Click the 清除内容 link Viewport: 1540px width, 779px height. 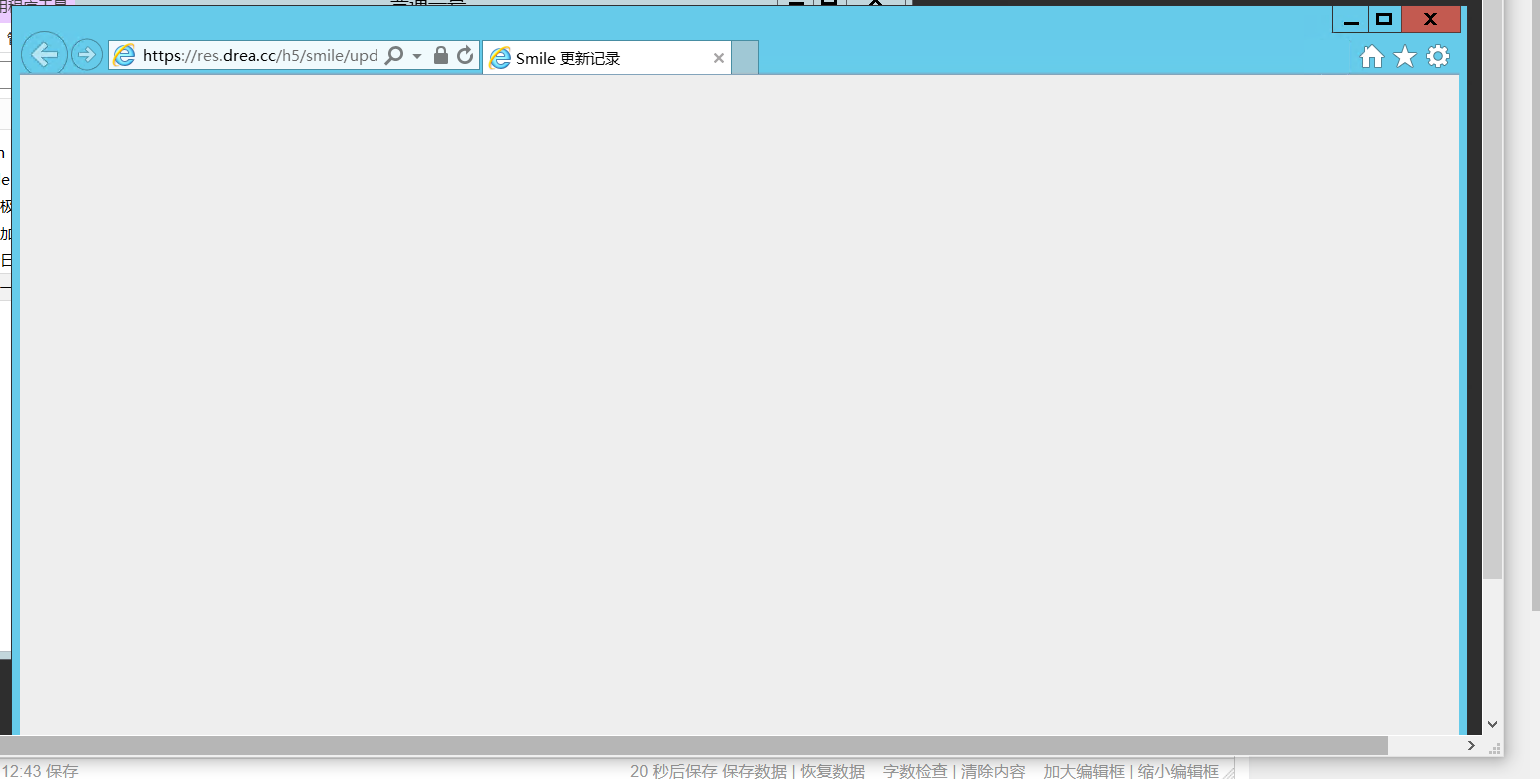pyautogui.click(x=993, y=771)
